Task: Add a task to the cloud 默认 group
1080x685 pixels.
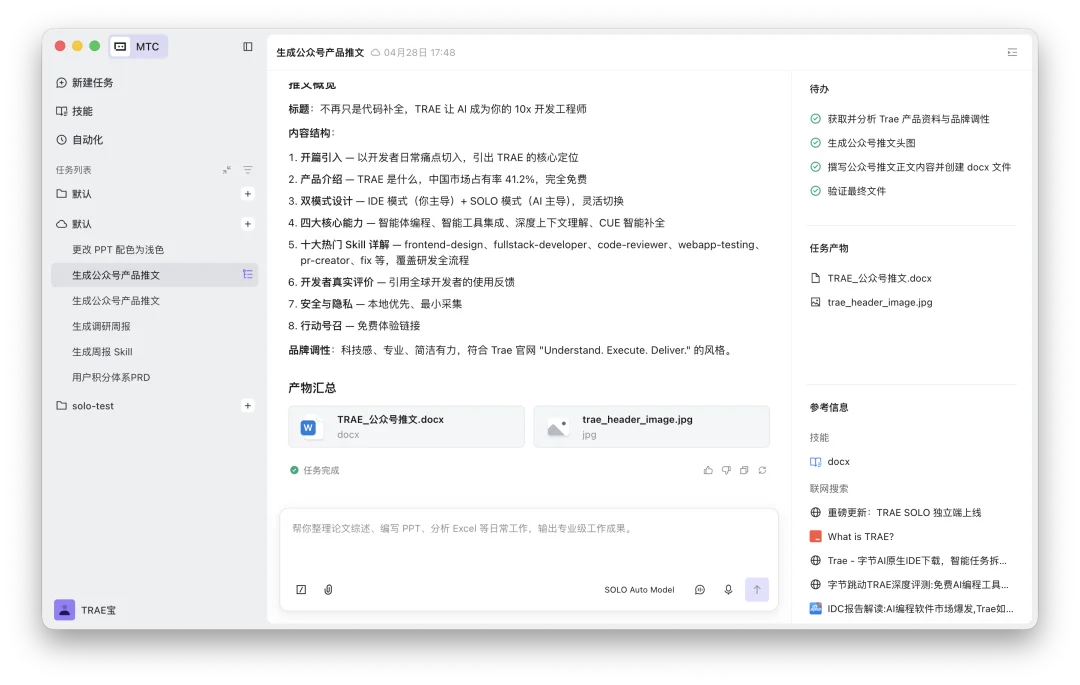Action: click(247, 224)
